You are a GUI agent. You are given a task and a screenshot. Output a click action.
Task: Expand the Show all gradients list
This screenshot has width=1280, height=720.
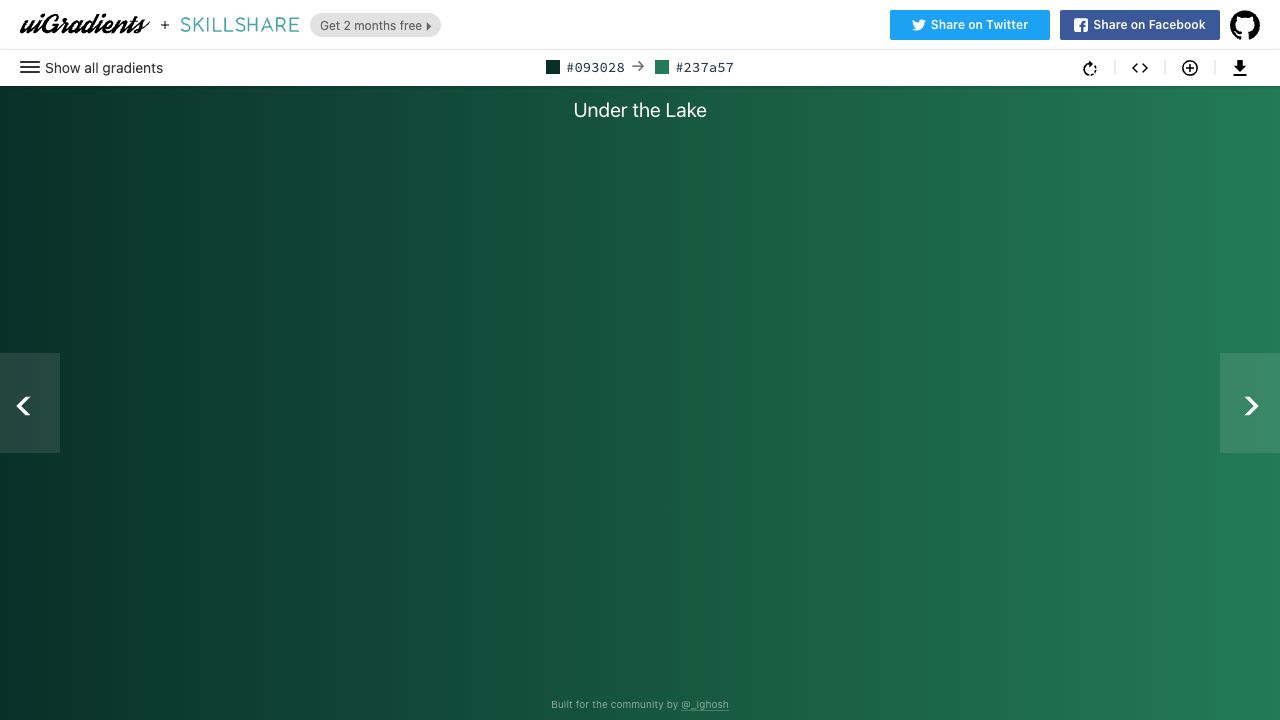[x=104, y=68]
